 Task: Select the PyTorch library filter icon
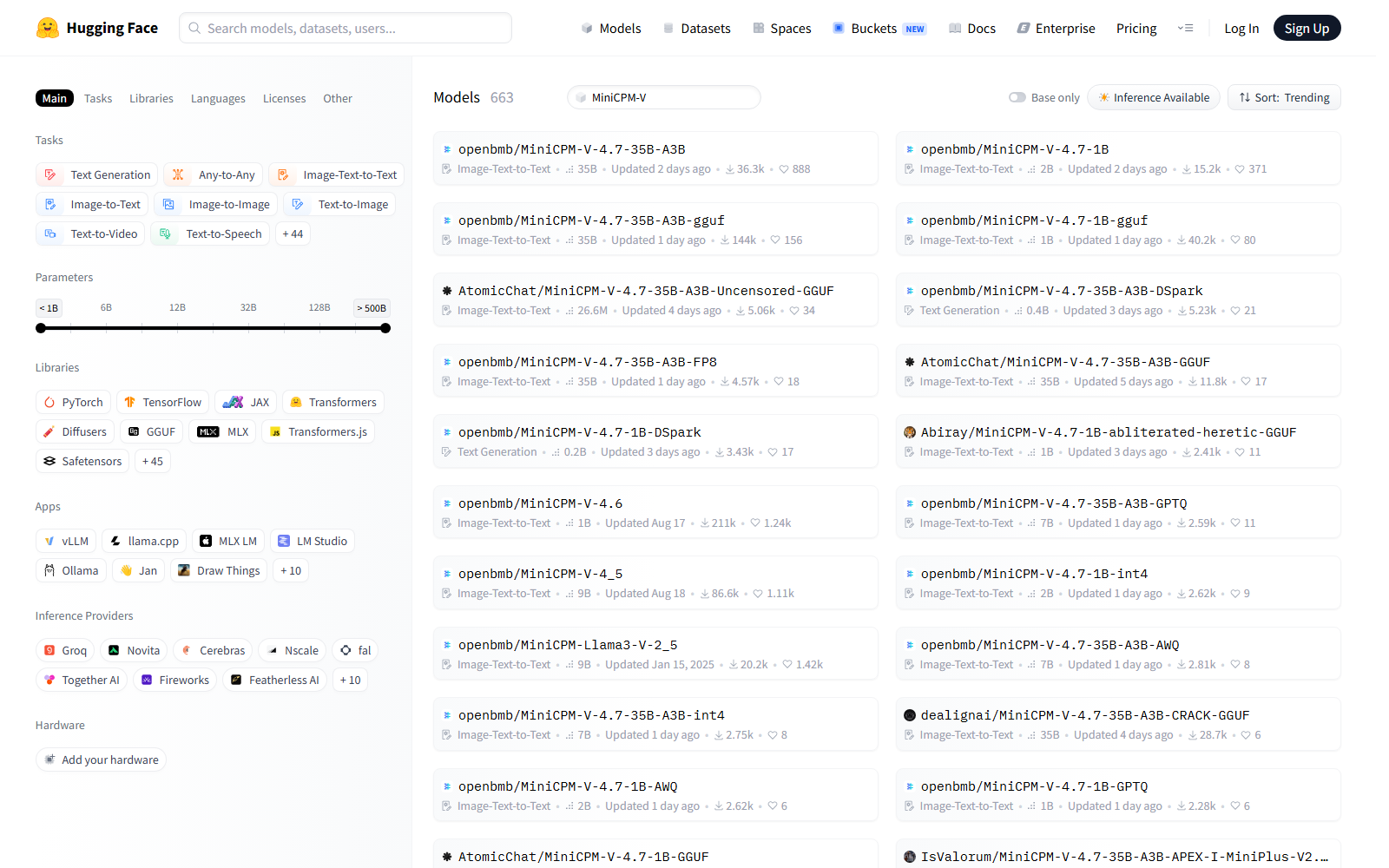[x=49, y=402]
